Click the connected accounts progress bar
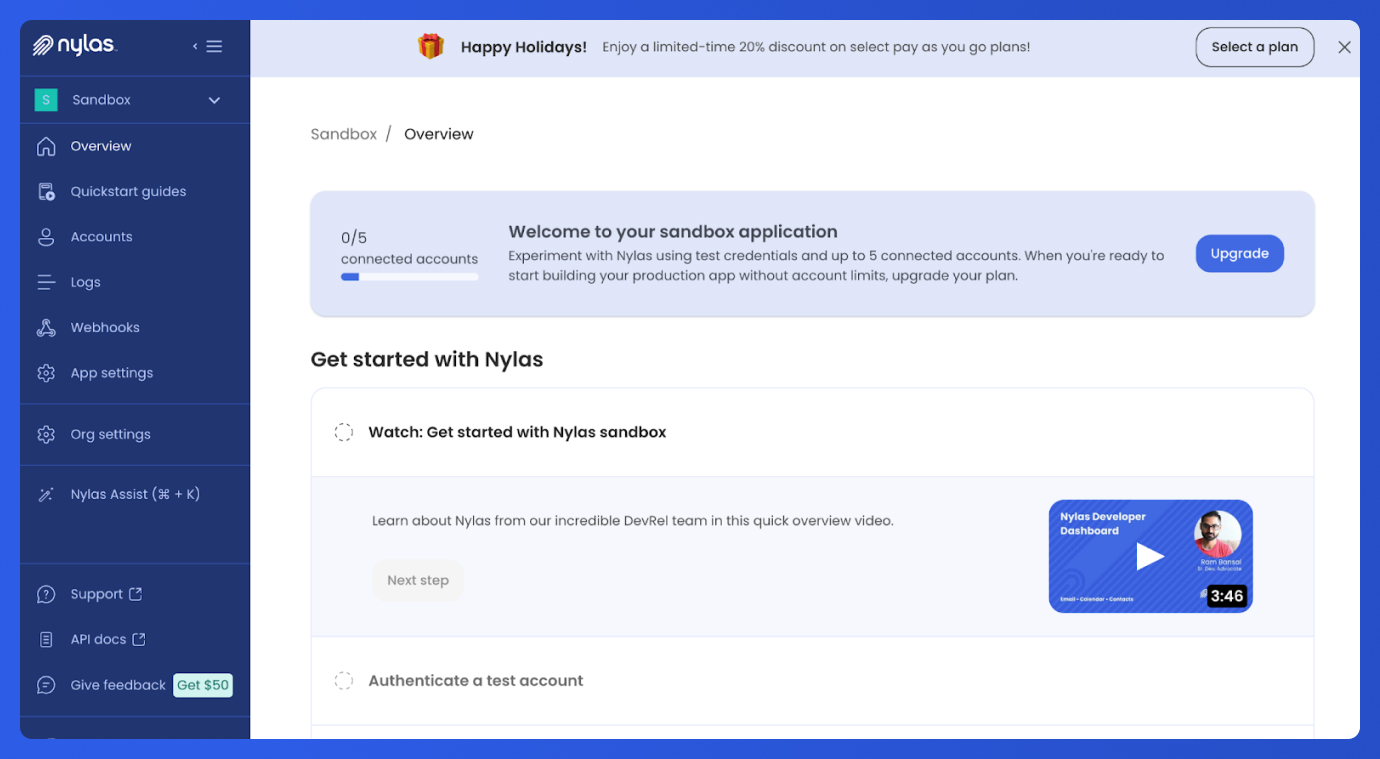 pos(410,277)
